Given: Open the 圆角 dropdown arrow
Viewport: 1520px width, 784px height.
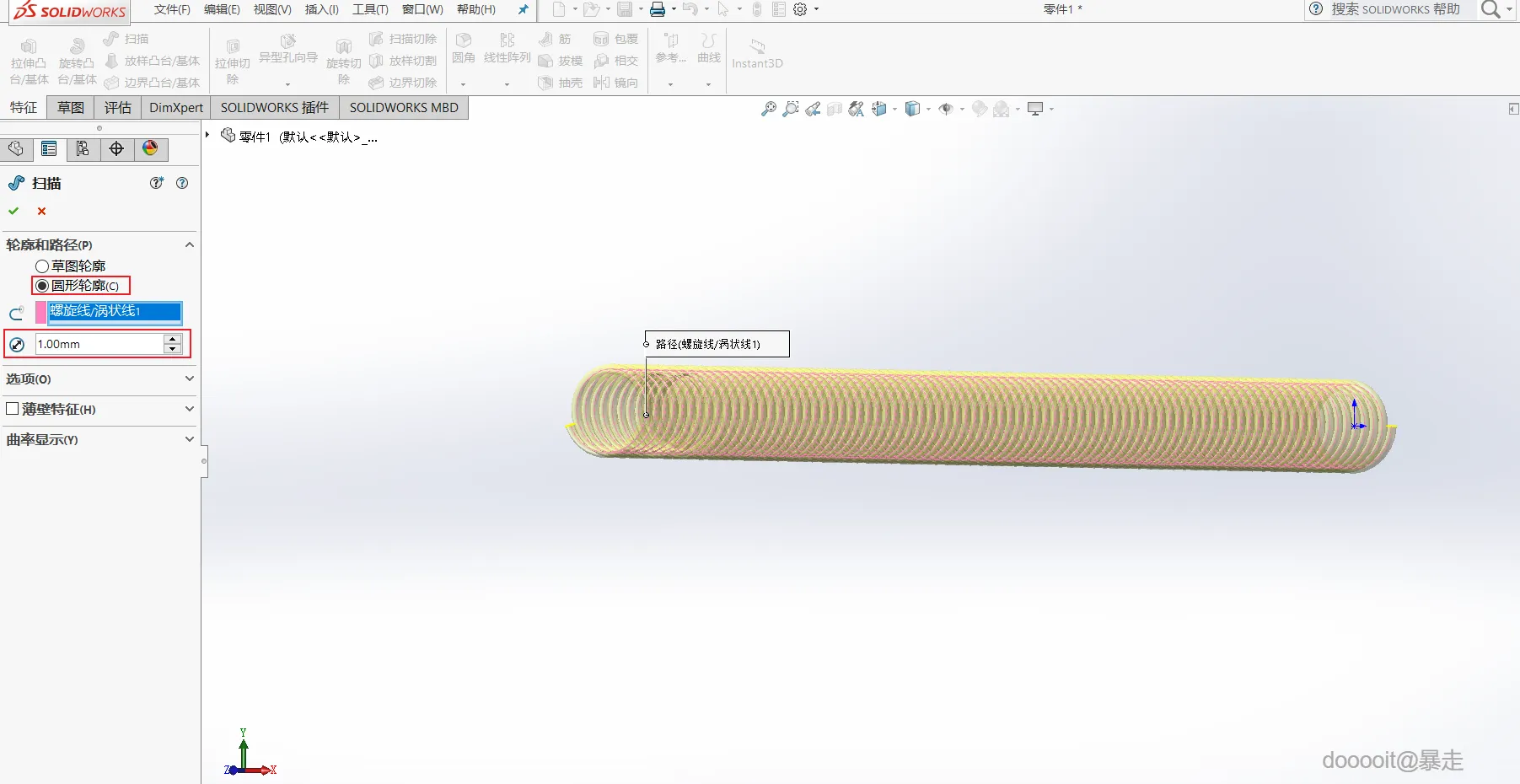Looking at the screenshot, I should 463,84.
